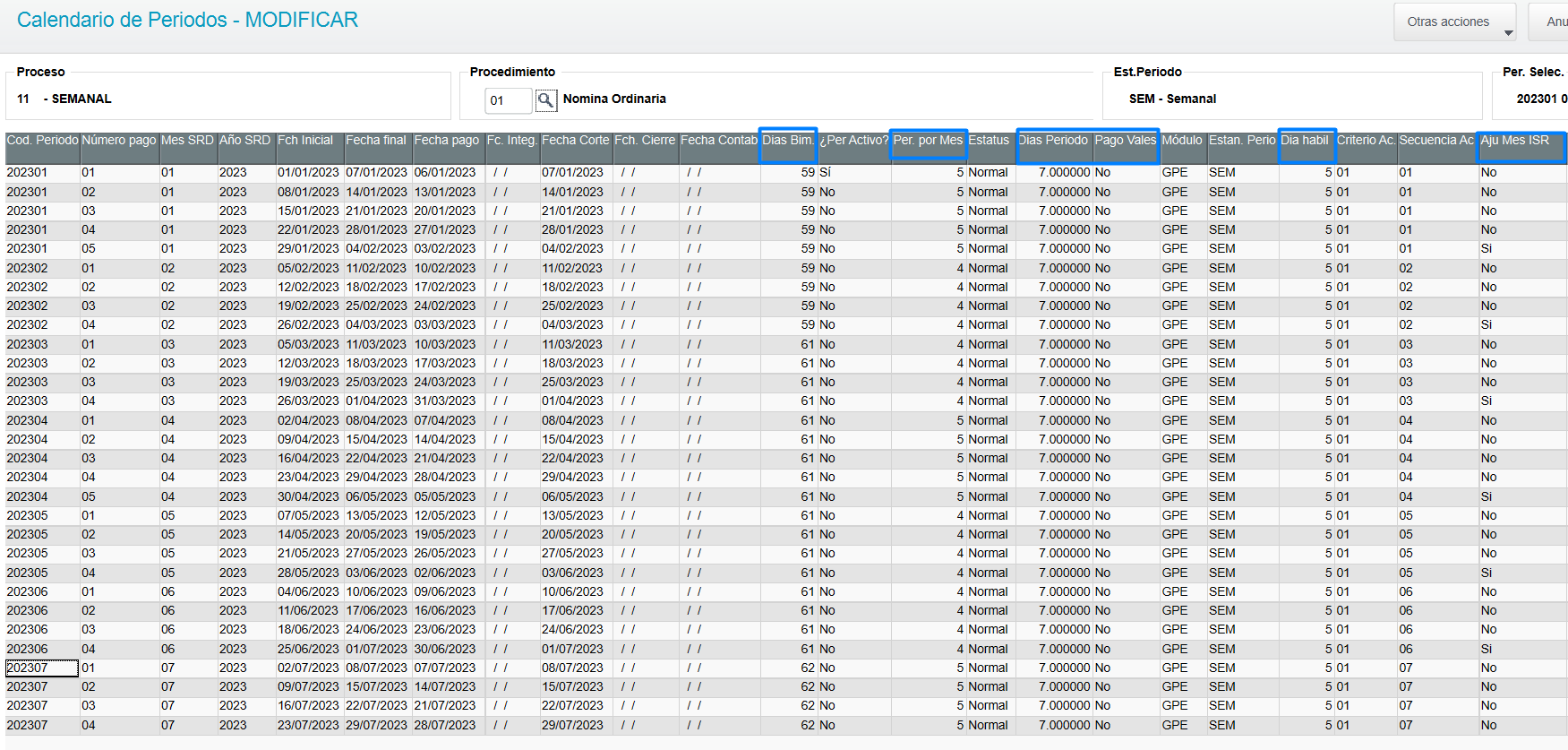Click Fecha final cell 14/01/2023
1568x750 pixels.
(376, 192)
